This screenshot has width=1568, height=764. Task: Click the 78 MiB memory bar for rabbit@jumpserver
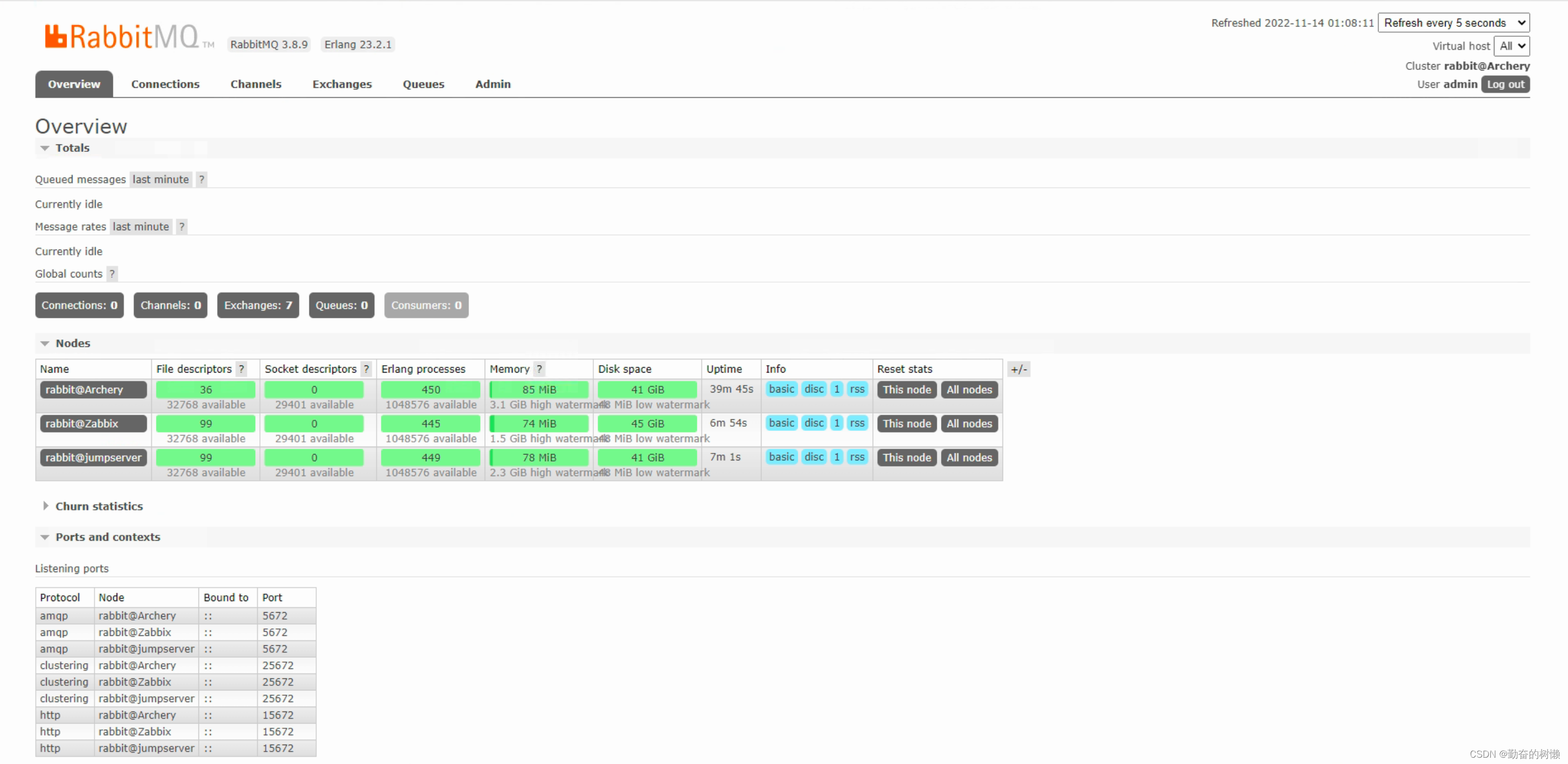point(539,458)
